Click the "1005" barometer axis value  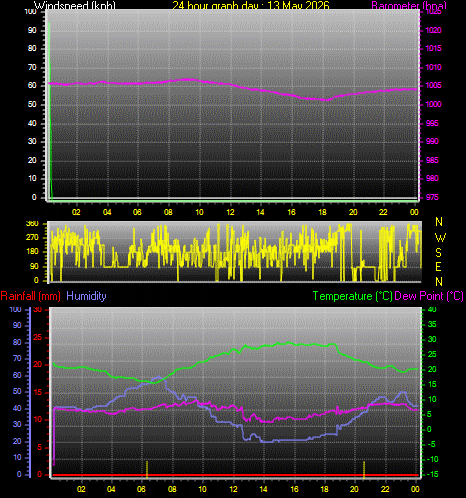pyautogui.click(x=434, y=85)
